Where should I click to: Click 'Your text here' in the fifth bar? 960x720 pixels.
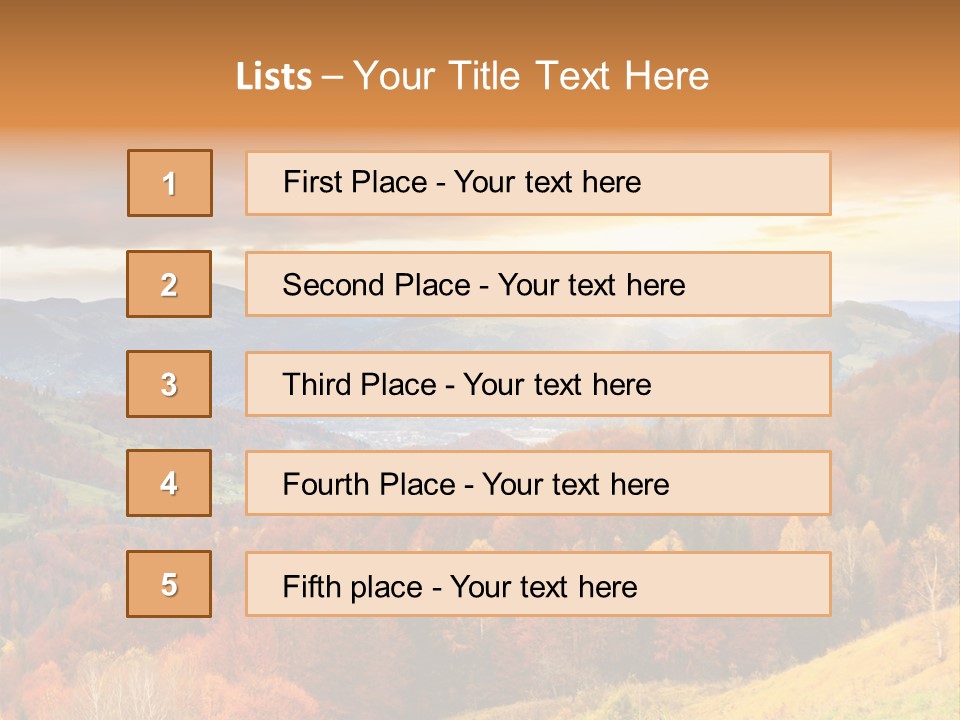click(544, 587)
